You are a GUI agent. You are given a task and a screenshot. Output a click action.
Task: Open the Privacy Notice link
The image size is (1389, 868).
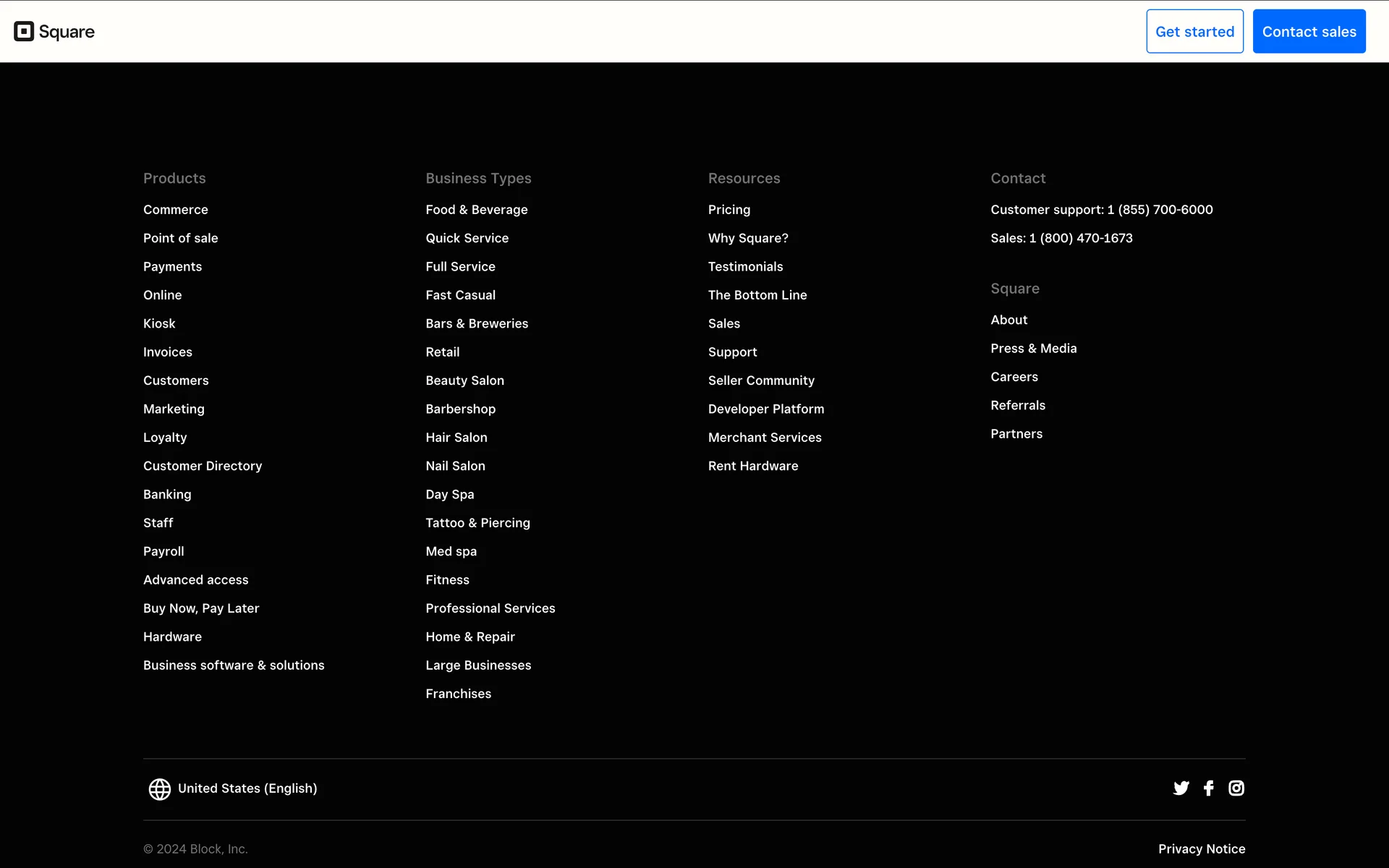coord(1201,848)
